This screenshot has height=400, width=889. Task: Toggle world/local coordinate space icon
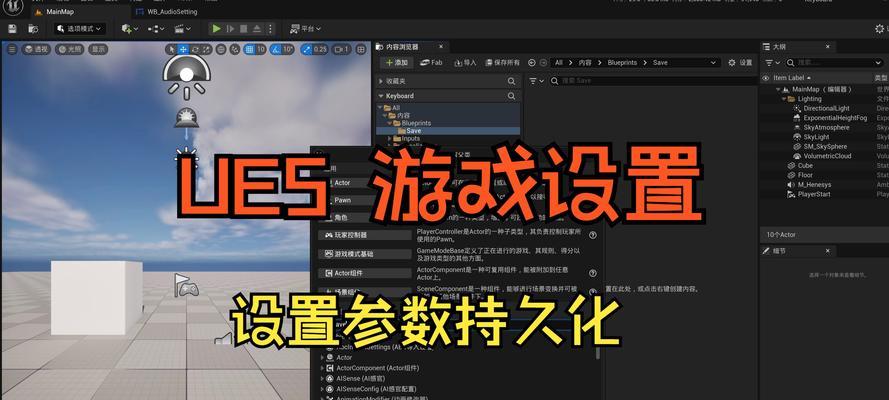(221, 49)
